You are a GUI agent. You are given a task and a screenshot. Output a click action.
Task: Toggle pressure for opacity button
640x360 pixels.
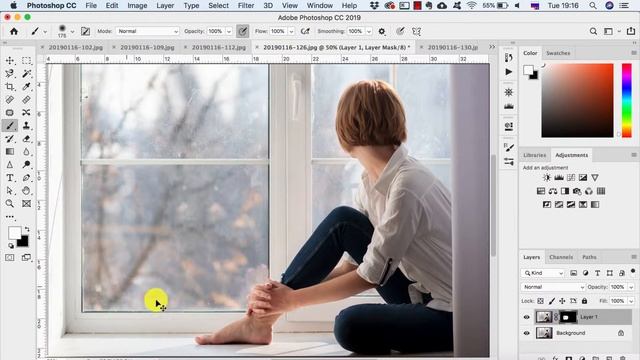(242, 31)
